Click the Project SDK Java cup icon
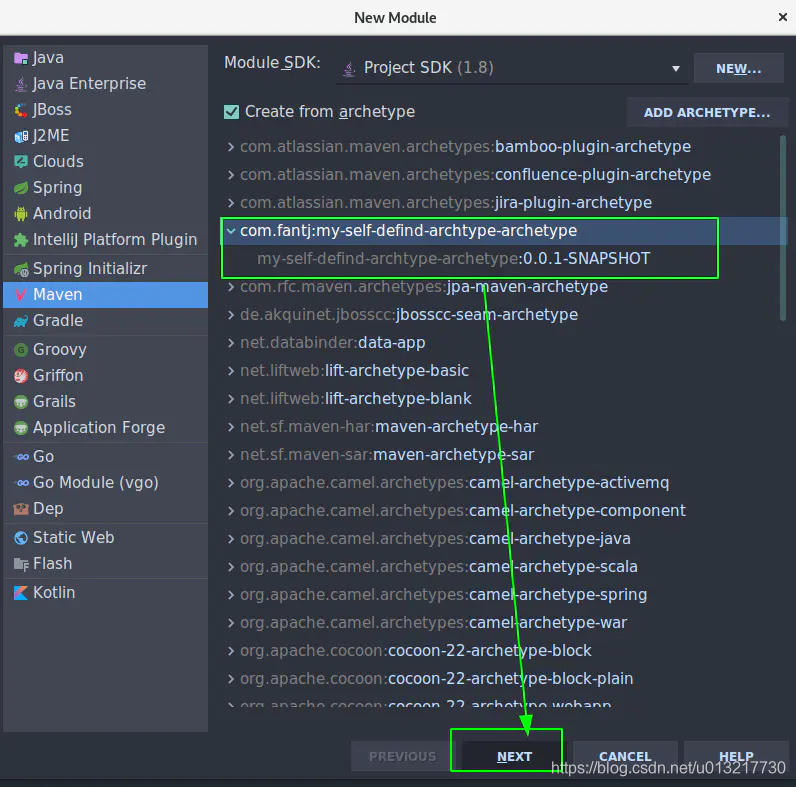The image size is (796, 787). (x=349, y=69)
